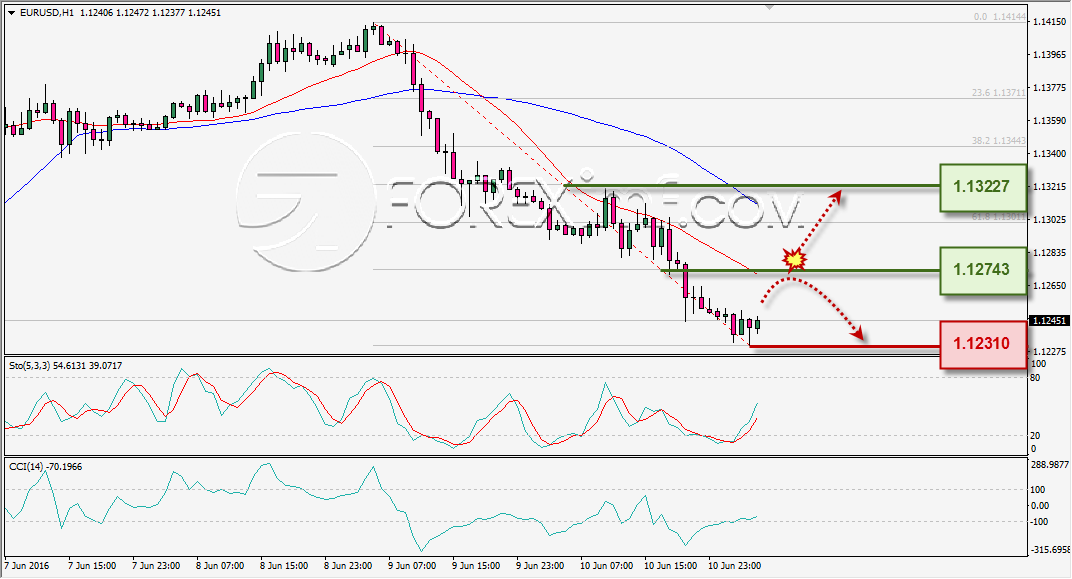Click CCI scale minimum -315.6958
Image resolution: width=1072 pixels, height=579 pixels.
[x=1050, y=550]
